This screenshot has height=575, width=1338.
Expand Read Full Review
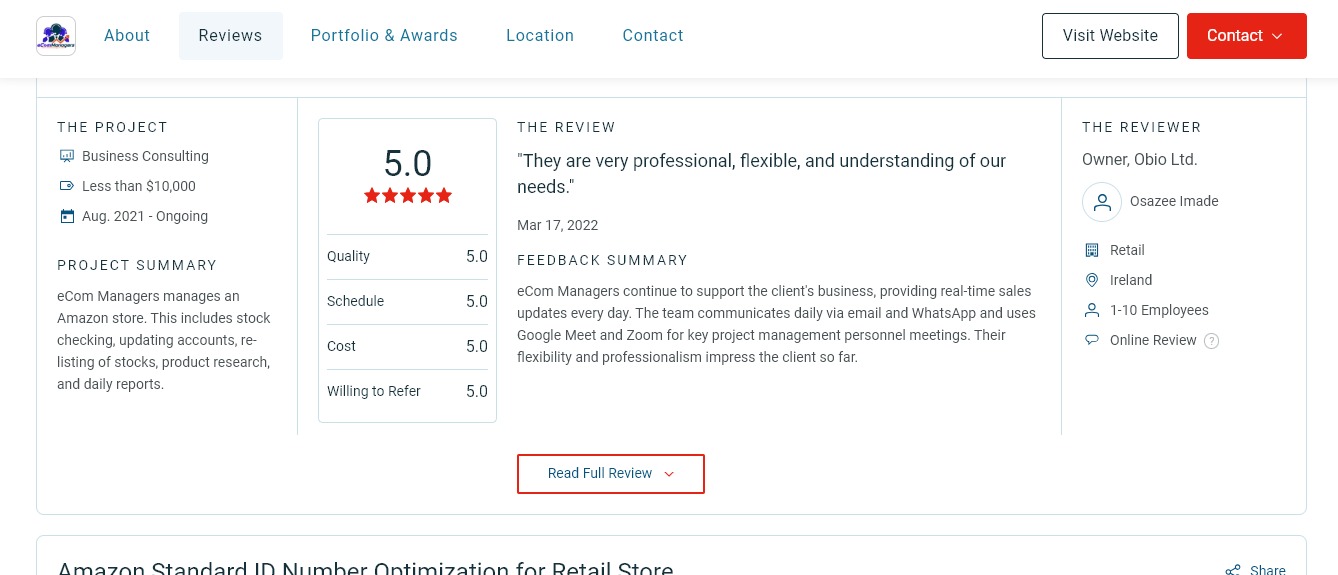610,474
